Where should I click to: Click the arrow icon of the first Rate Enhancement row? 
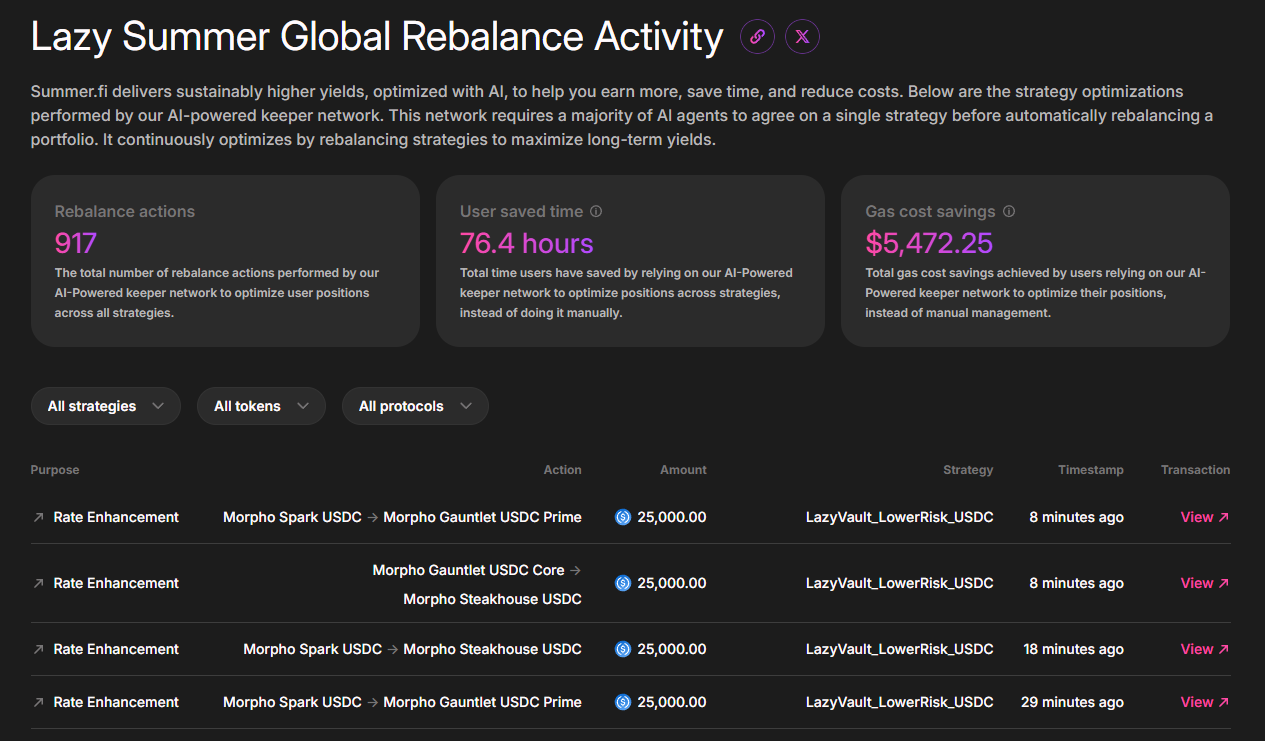coord(38,517)
